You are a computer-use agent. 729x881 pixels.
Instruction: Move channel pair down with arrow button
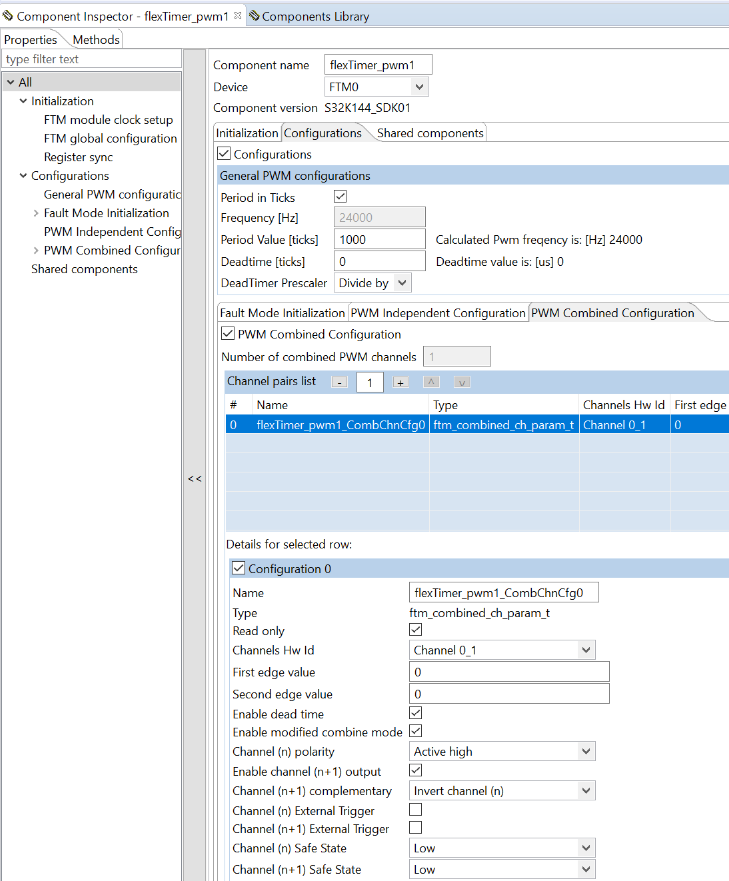[462, 383]
